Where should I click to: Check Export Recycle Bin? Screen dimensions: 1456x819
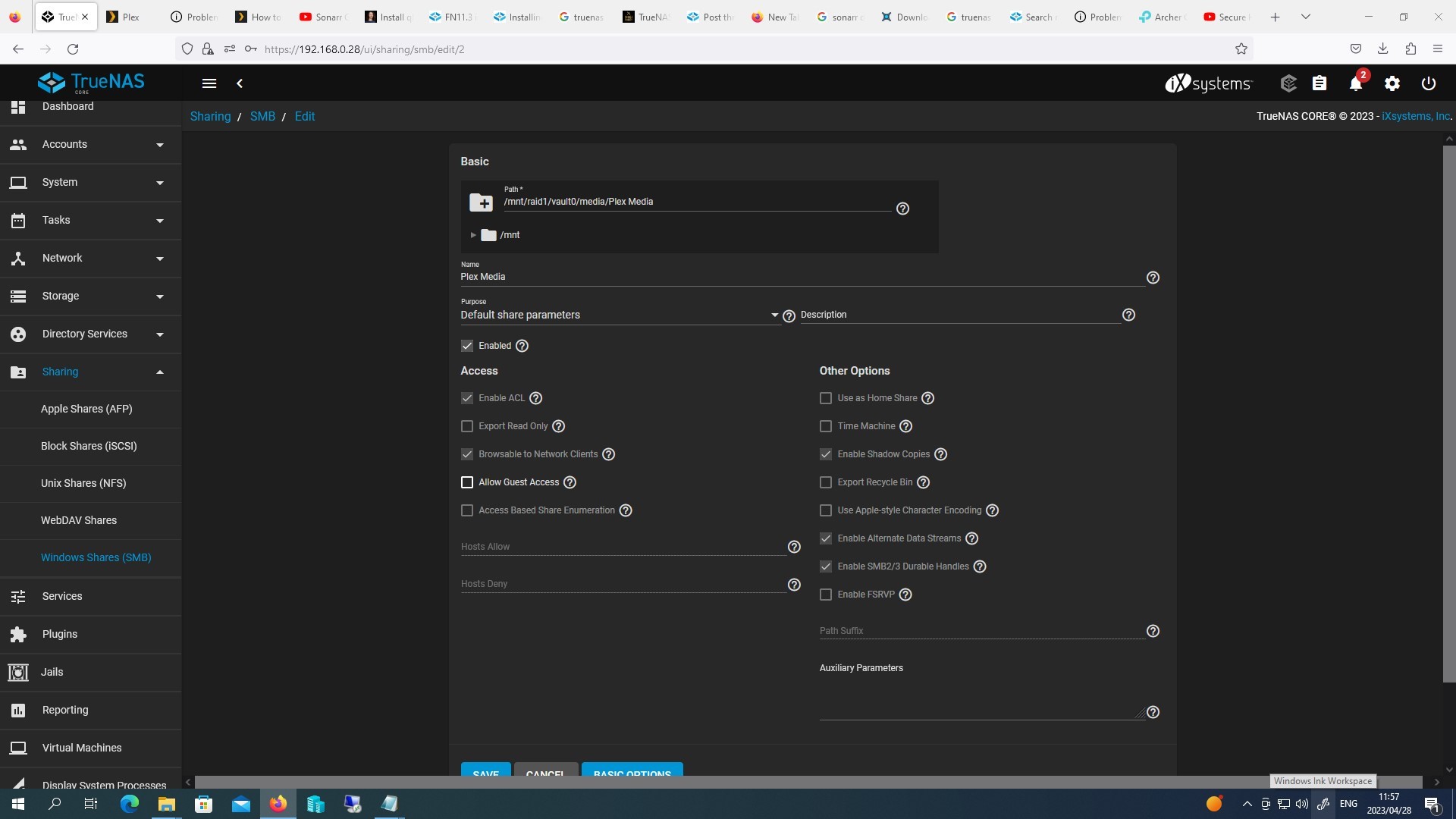tap(826, 482)
